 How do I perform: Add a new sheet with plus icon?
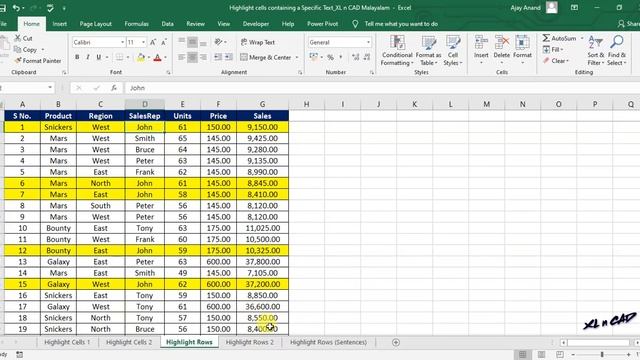tap(396, 342)
